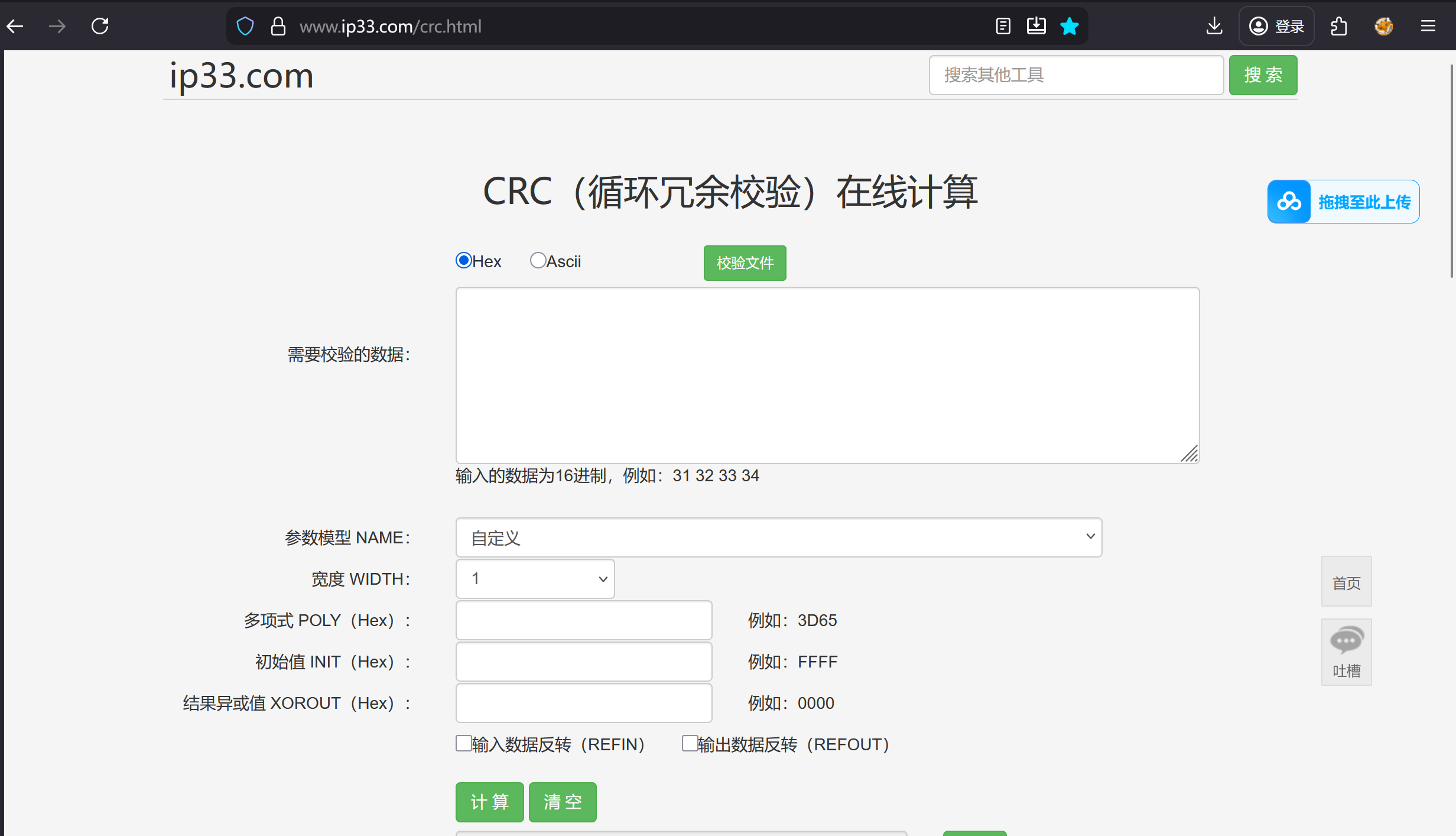This screenshot has width=1456, height=836.
Task: Reload the current page
Action: (x=100, y=26)
